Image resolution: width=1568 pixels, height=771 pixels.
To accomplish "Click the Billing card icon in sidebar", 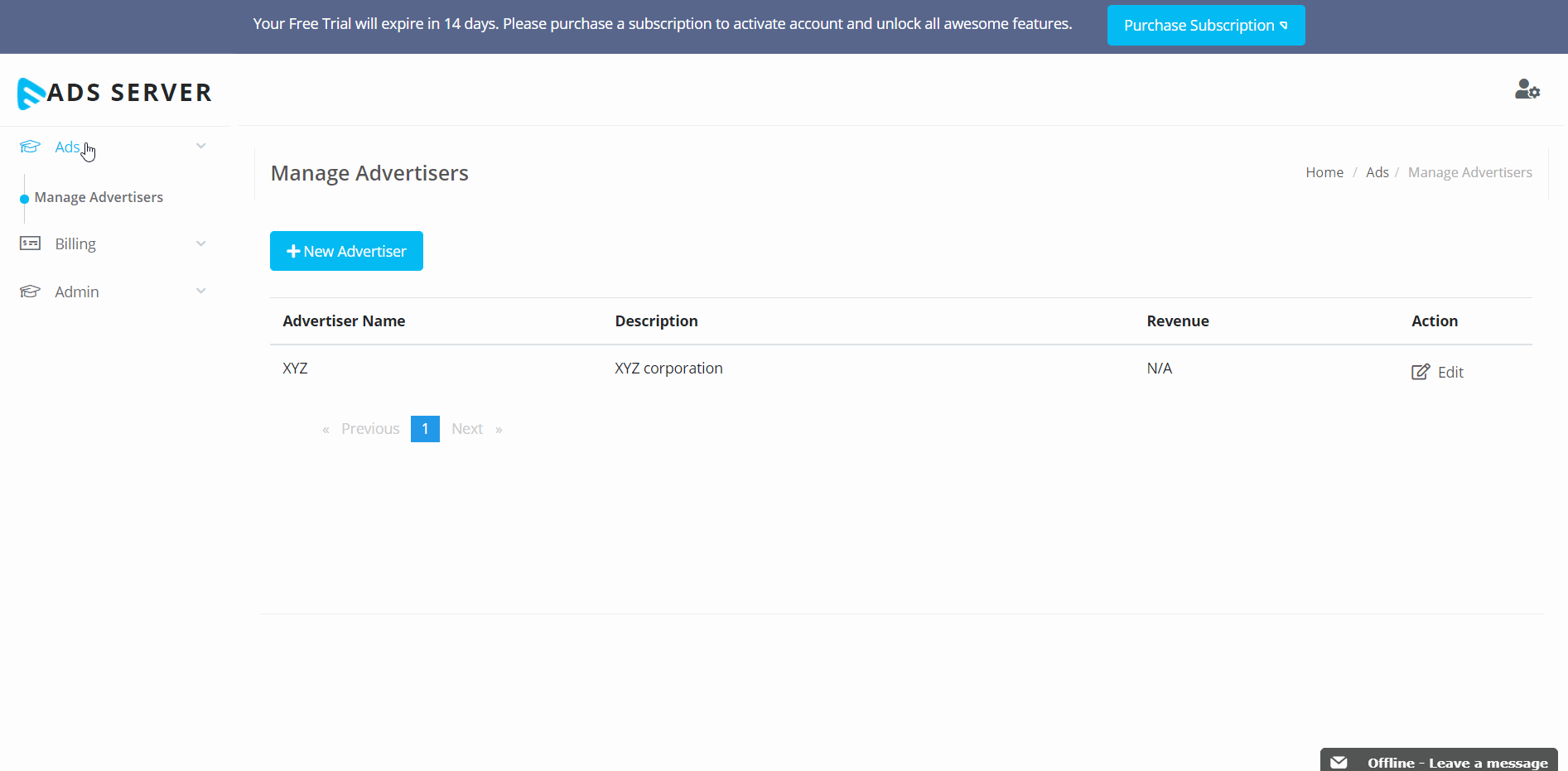I will [x=30, y=243].
